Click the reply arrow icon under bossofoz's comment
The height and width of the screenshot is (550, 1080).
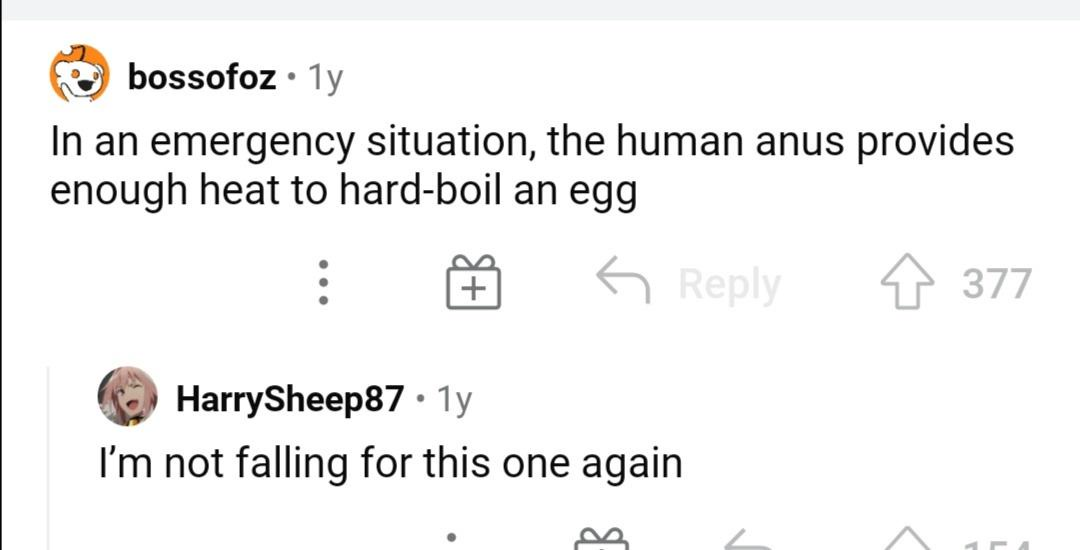(x=623, y=279)
